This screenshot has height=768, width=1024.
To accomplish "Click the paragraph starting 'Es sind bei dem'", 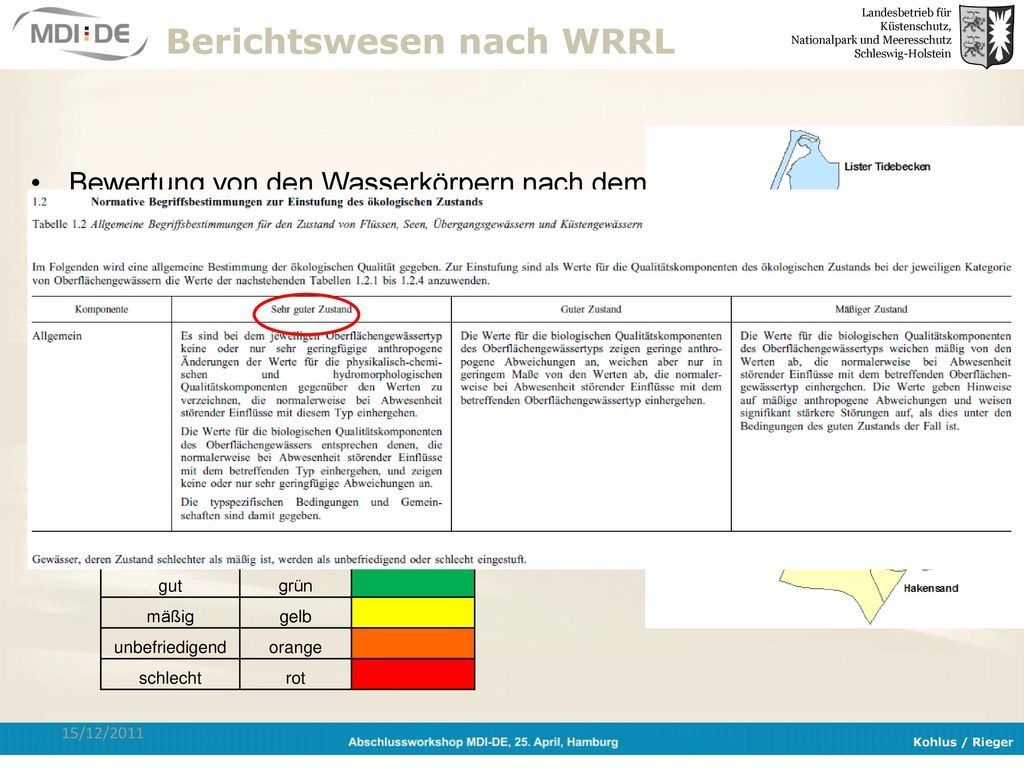I will tap(312, 374).
